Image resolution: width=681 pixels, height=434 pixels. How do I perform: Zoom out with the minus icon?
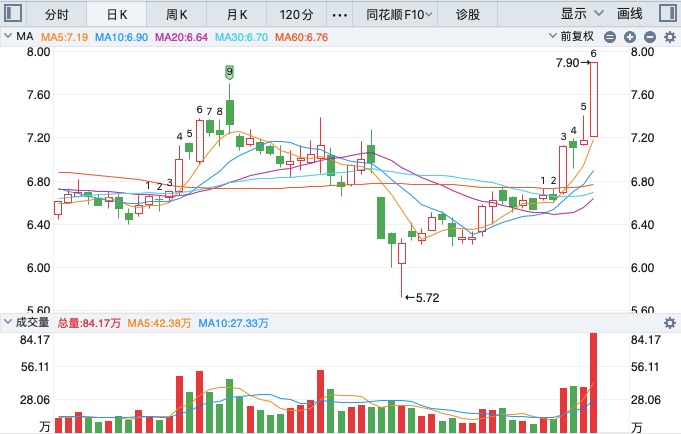[650, 37]
